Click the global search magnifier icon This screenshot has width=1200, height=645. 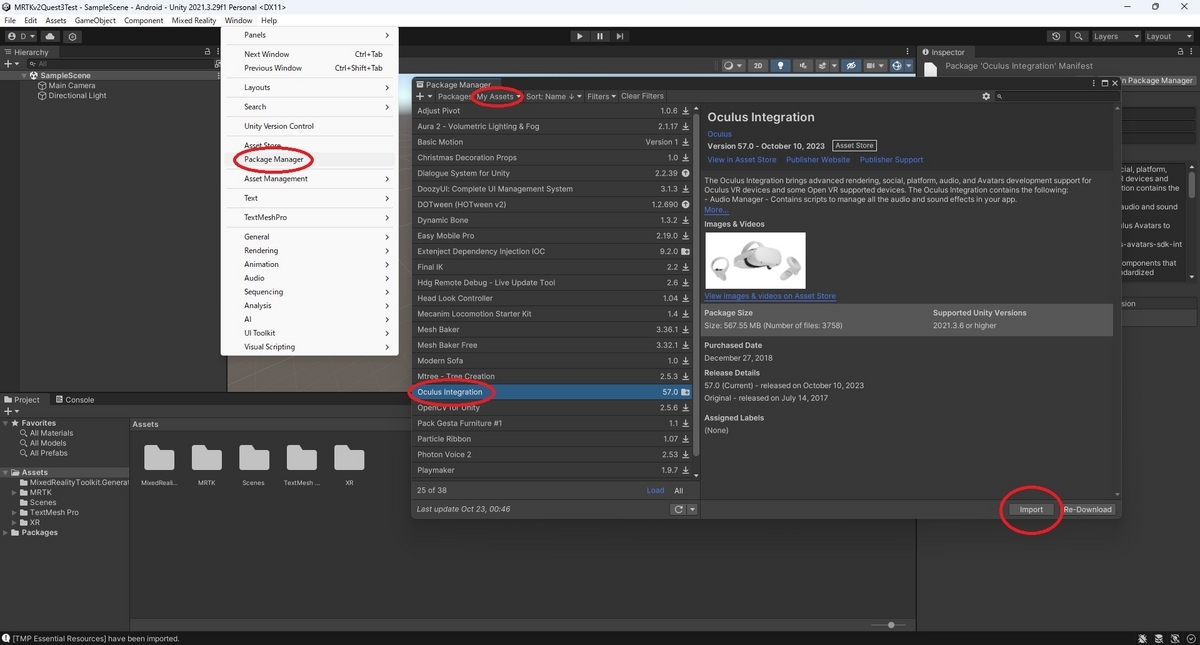(1080, 36)
